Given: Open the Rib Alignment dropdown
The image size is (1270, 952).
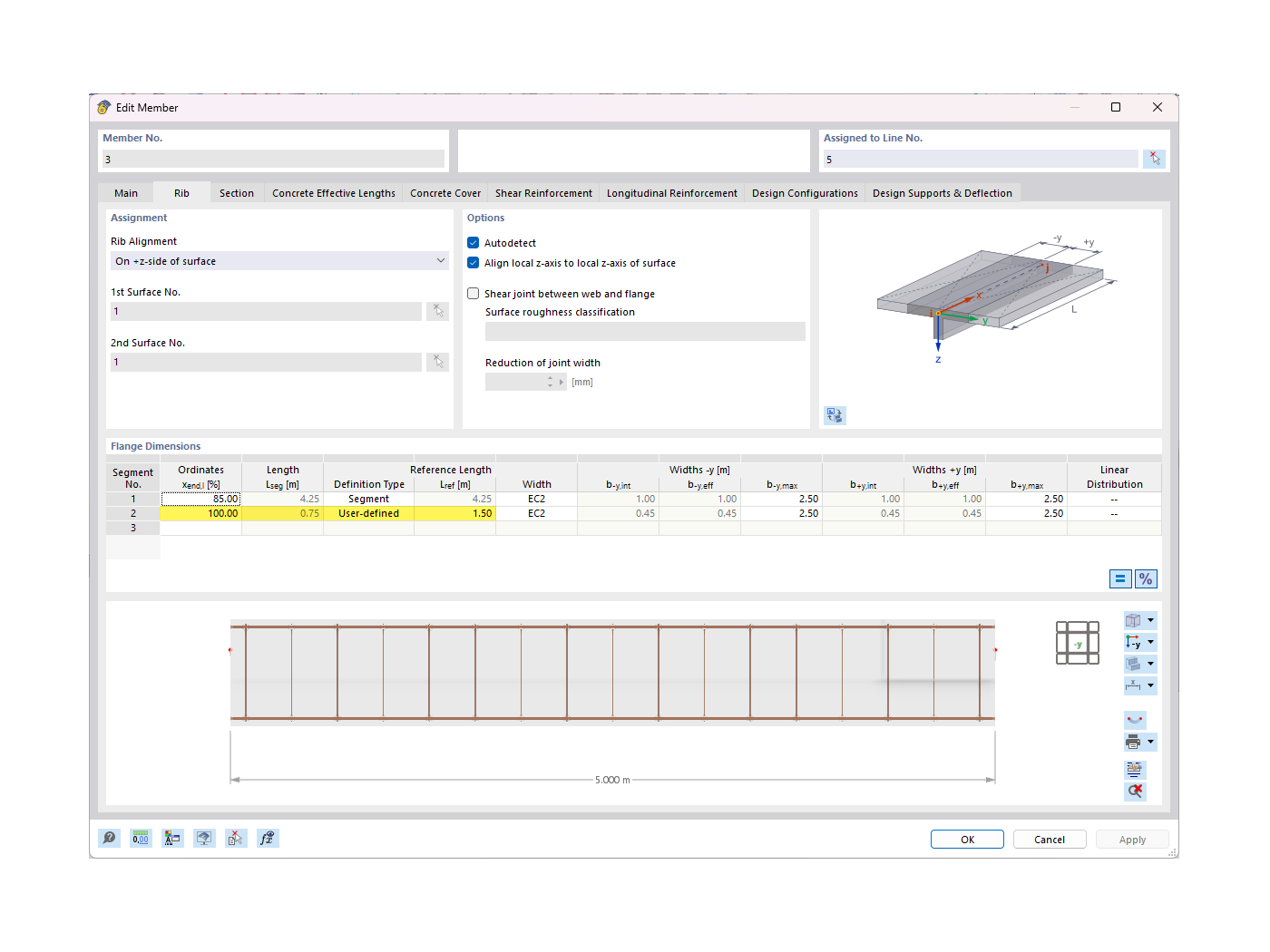Looking at the screenshot, I should point(442,260).
